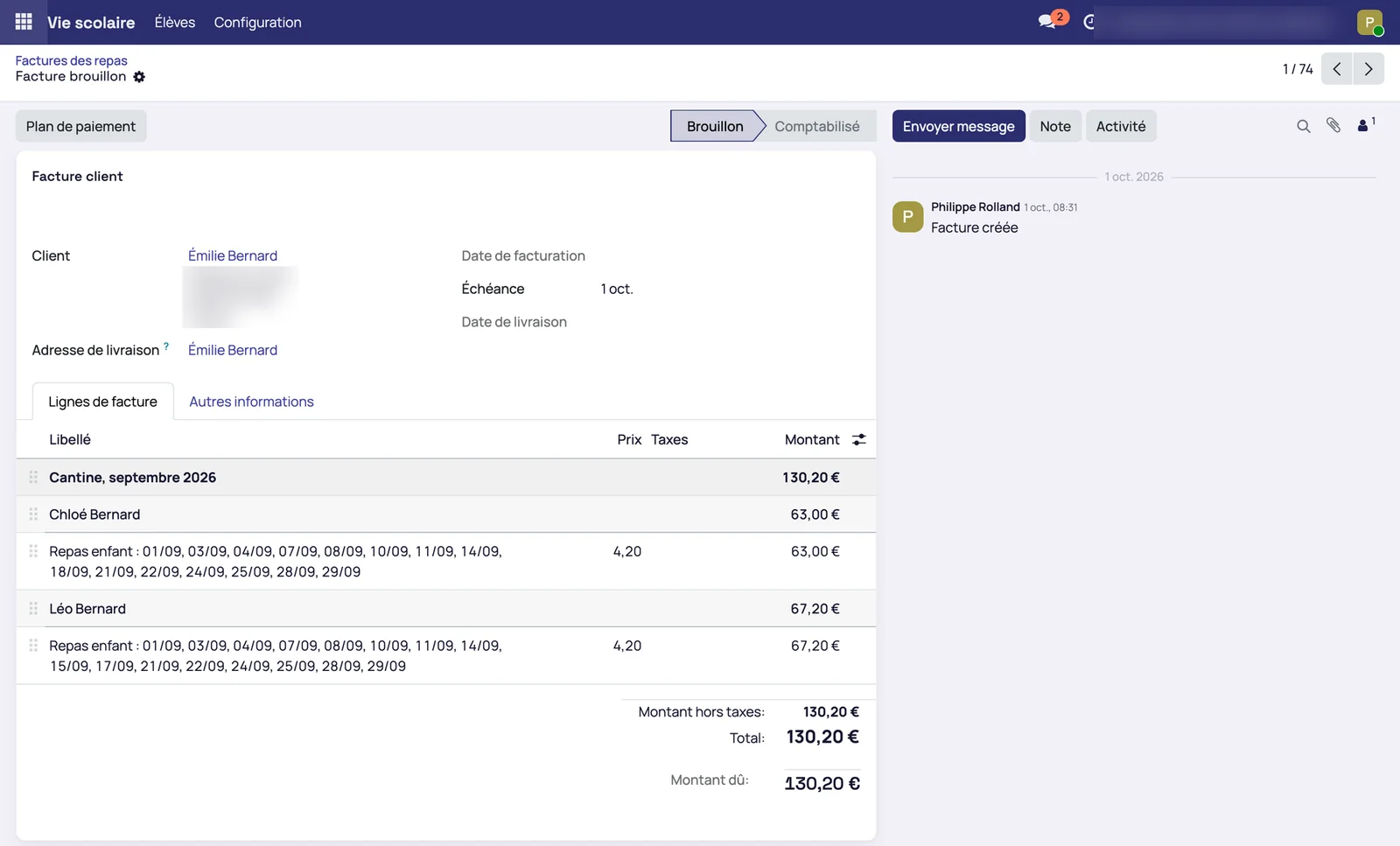
Task: Show followers icon in chatter
Action: (x=1366, y=125)
